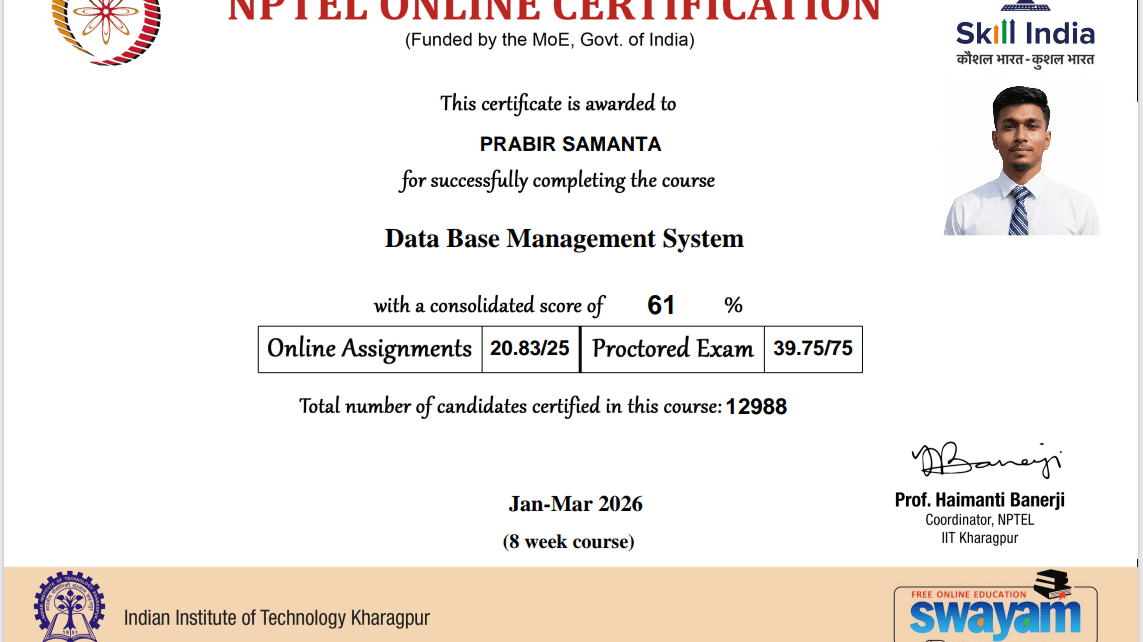
Task: Click the 'Coordinator, NPTEL' line
Action: tap(980, 520)
